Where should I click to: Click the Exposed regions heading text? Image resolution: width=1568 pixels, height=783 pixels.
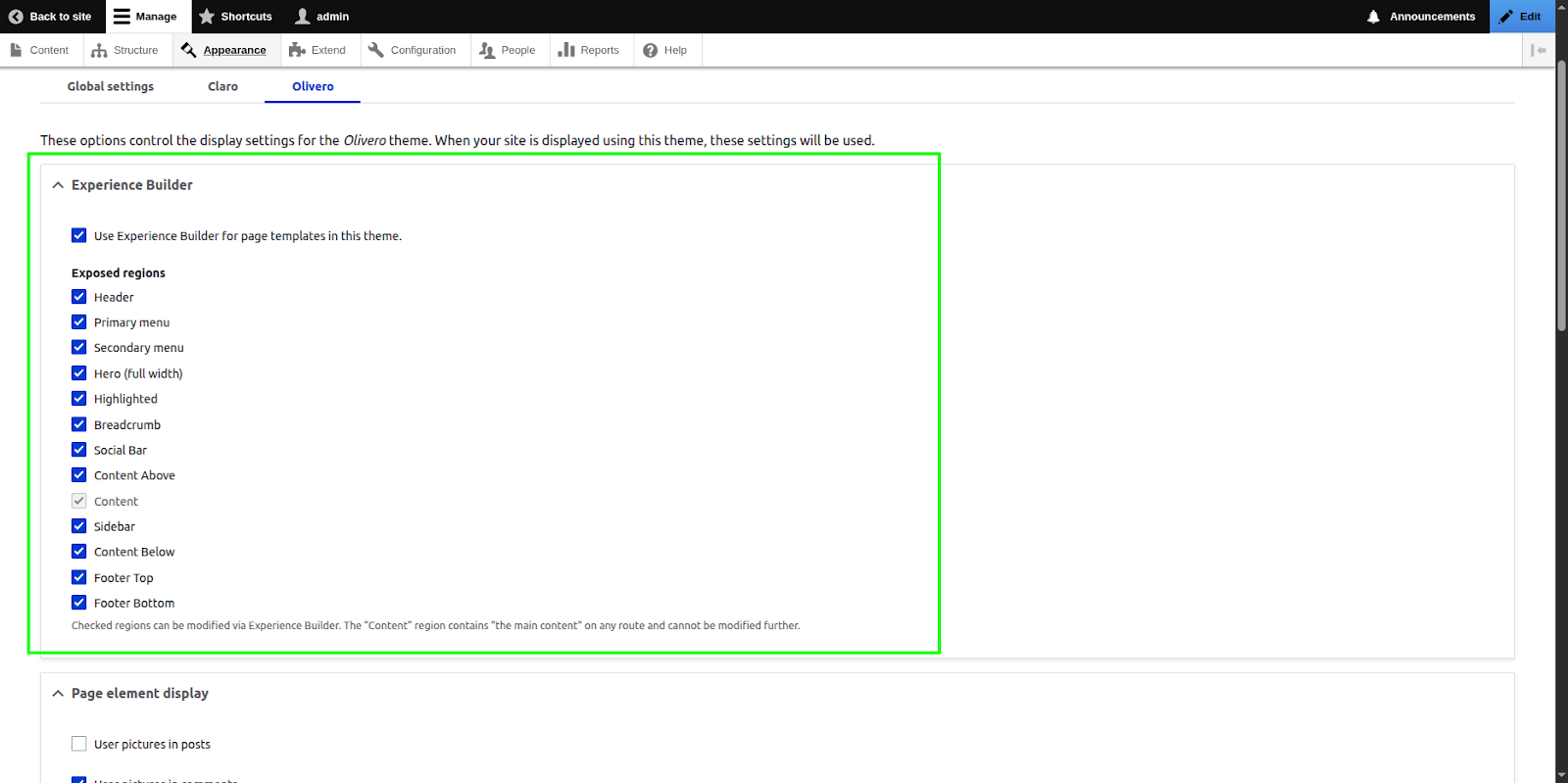click(x=118, y=273)
